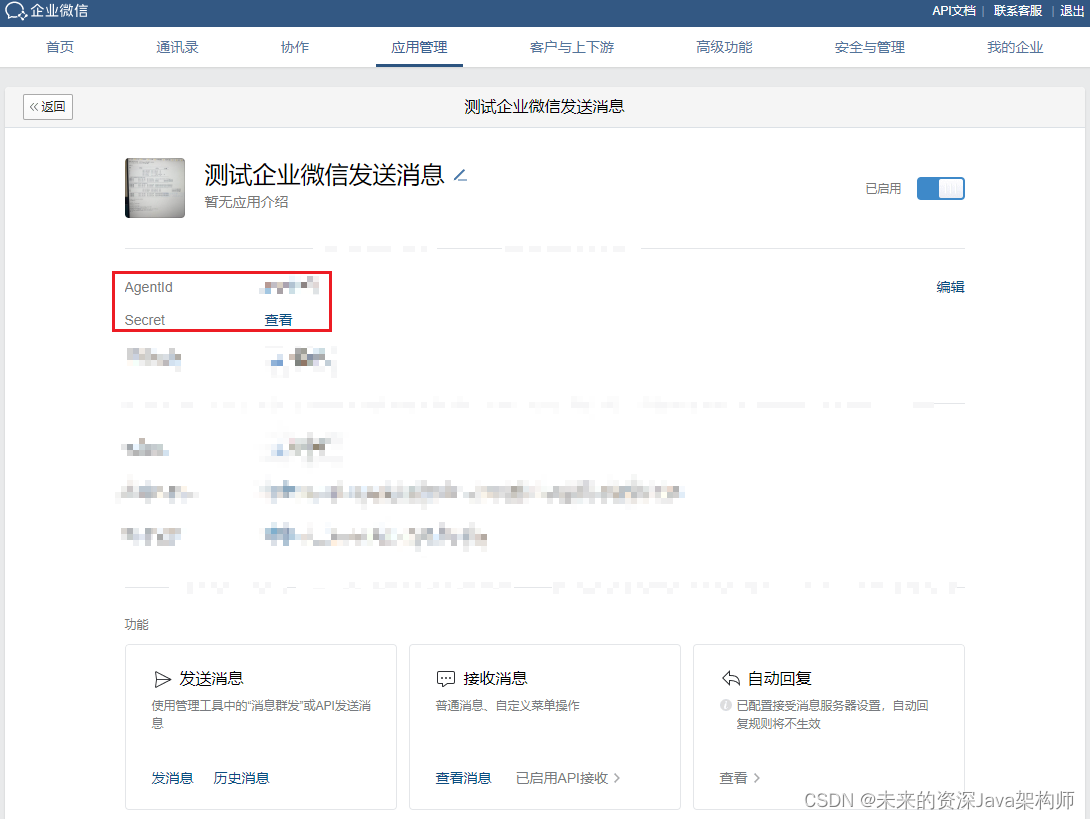Go to 我的企业 tab
Screen dimensions: 1090x819
pos(1015,47)
